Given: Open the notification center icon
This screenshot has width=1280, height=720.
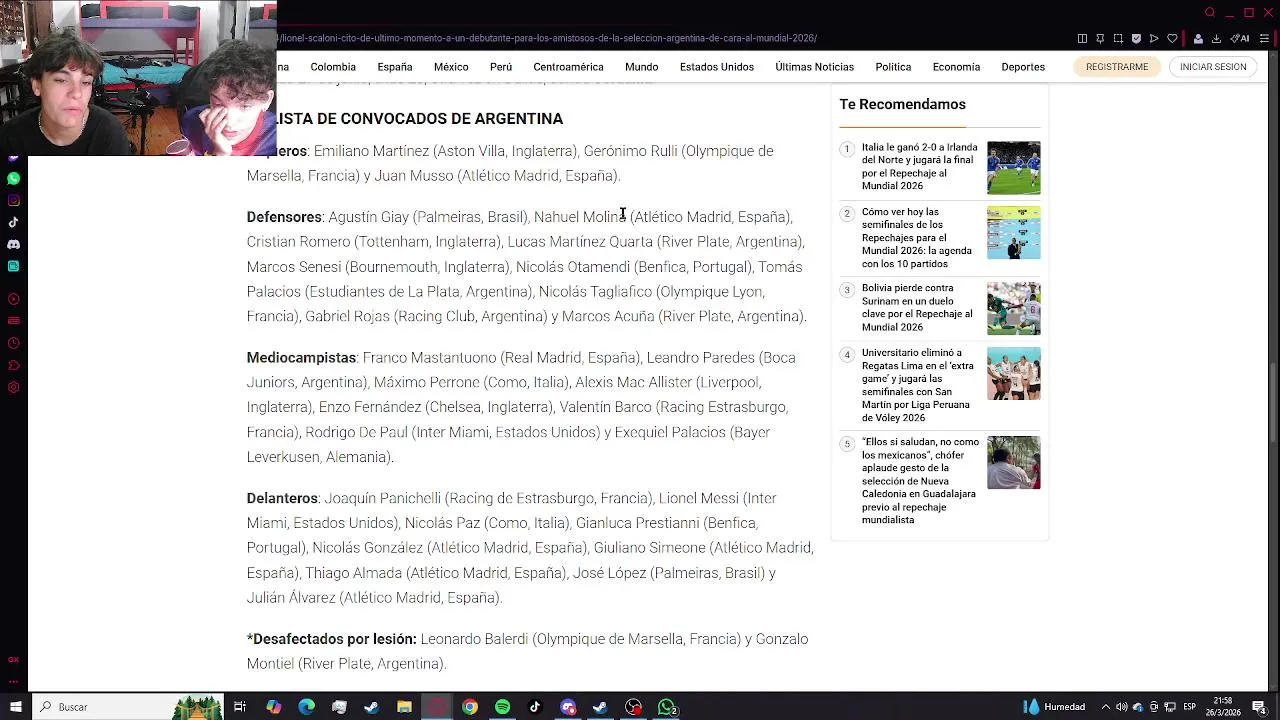Looking at the screenshot, I should pos(1259,707).
